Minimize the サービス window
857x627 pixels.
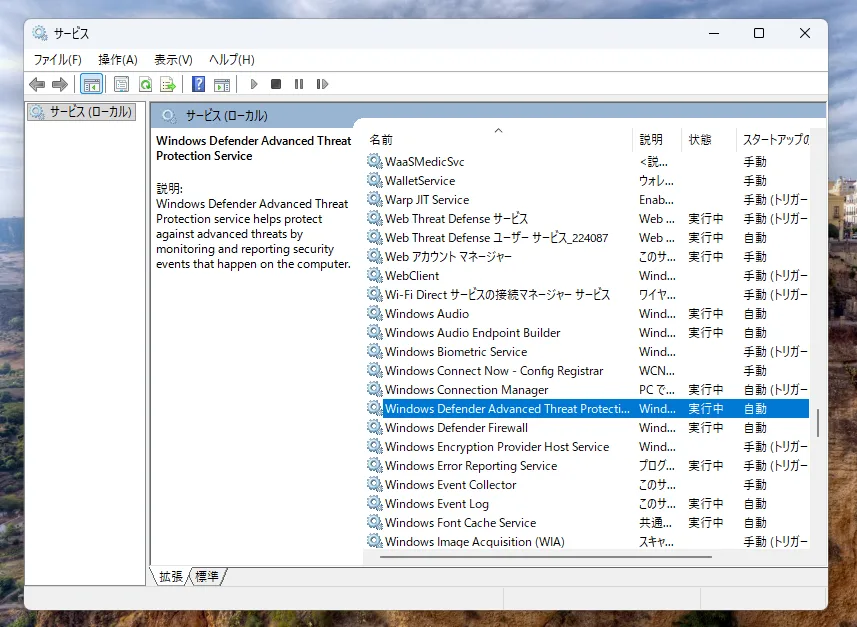[x=714, y=33]
